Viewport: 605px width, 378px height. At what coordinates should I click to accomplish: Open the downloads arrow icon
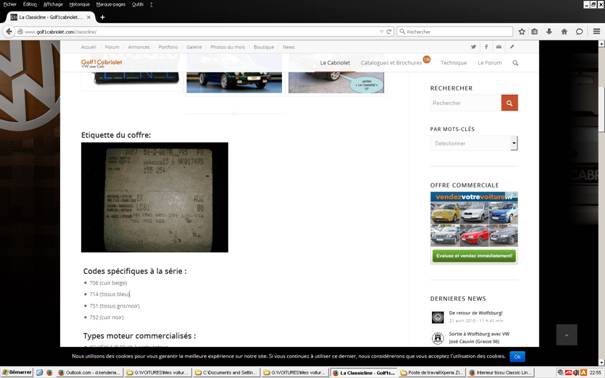(549, 32)
